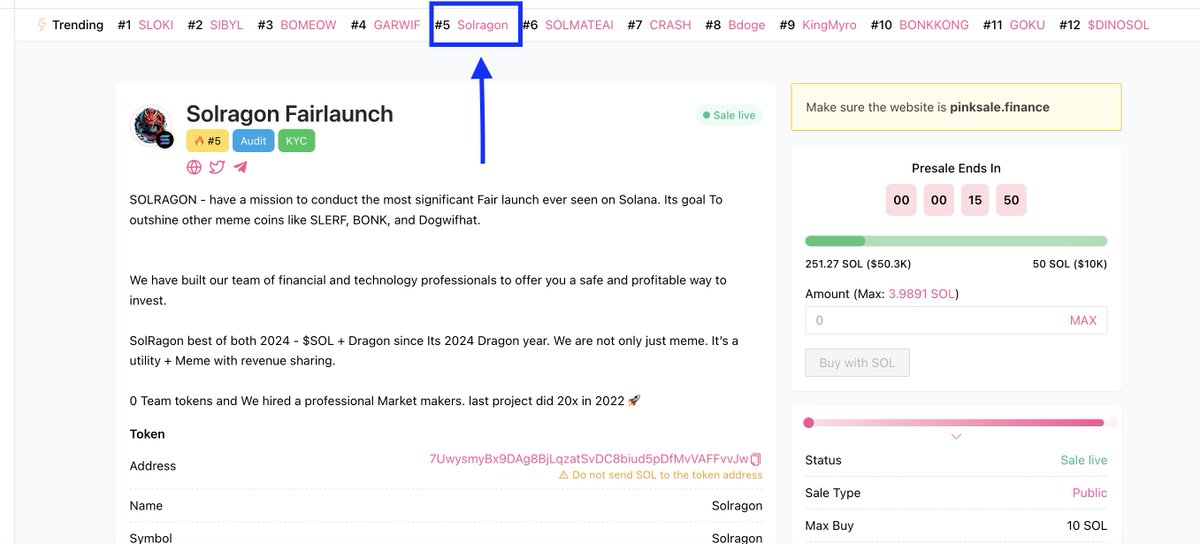1200x544 pixels.
Task: Click the countdown minutes box showing 15
Action: pyautogui.click(x=975, y=200)
